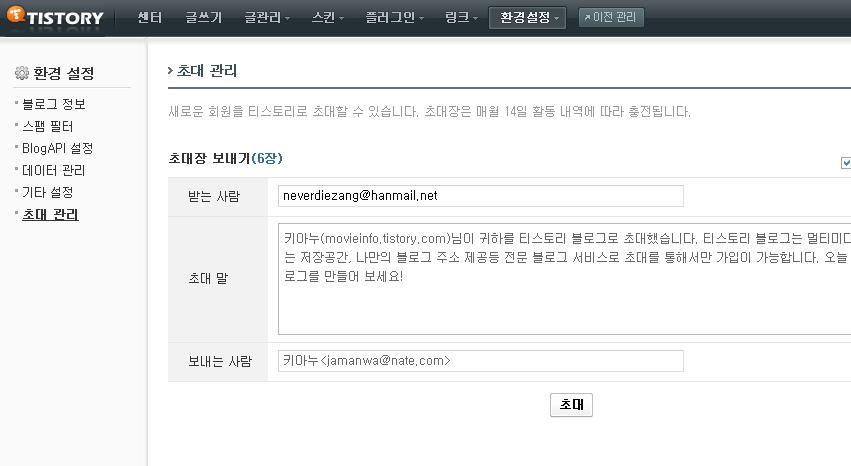Click the 받는 사람 email field
This screenshot has height=466, width=851.
pos(480,196)
